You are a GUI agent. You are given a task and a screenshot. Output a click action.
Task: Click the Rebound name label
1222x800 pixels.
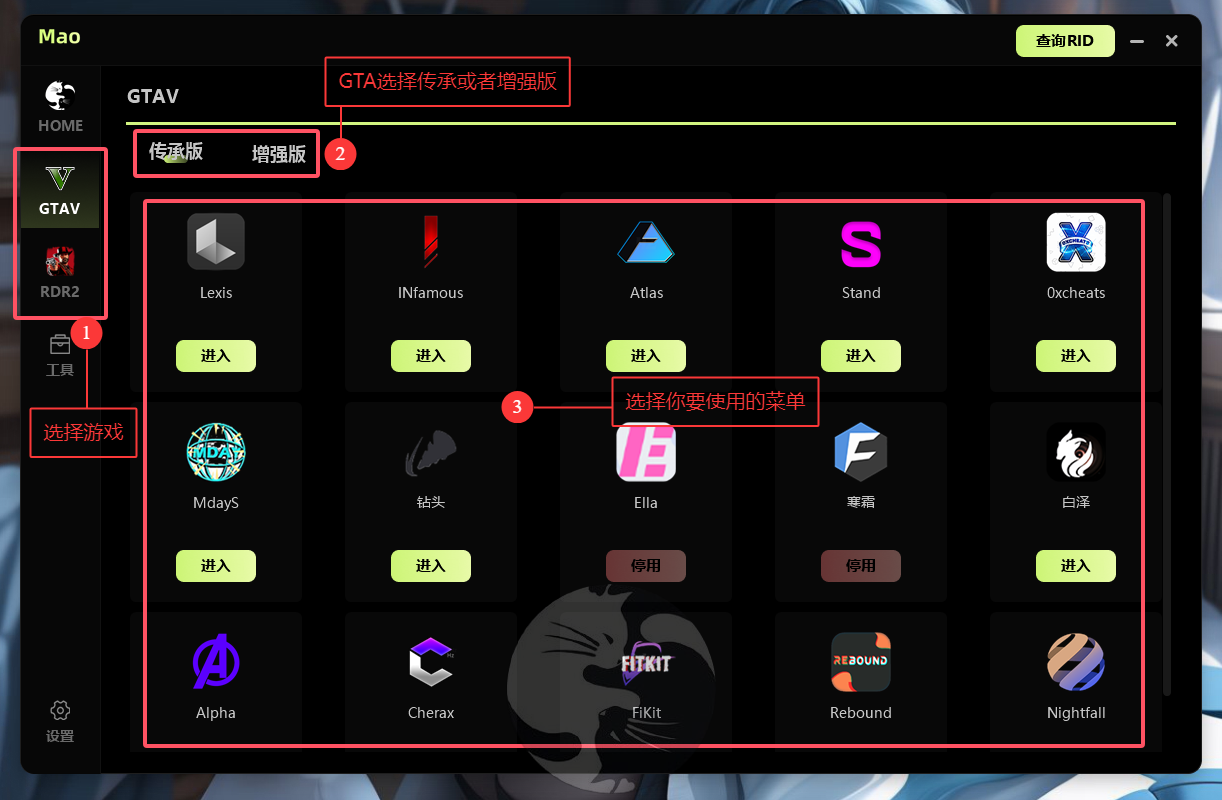click(x=861, y=713)
